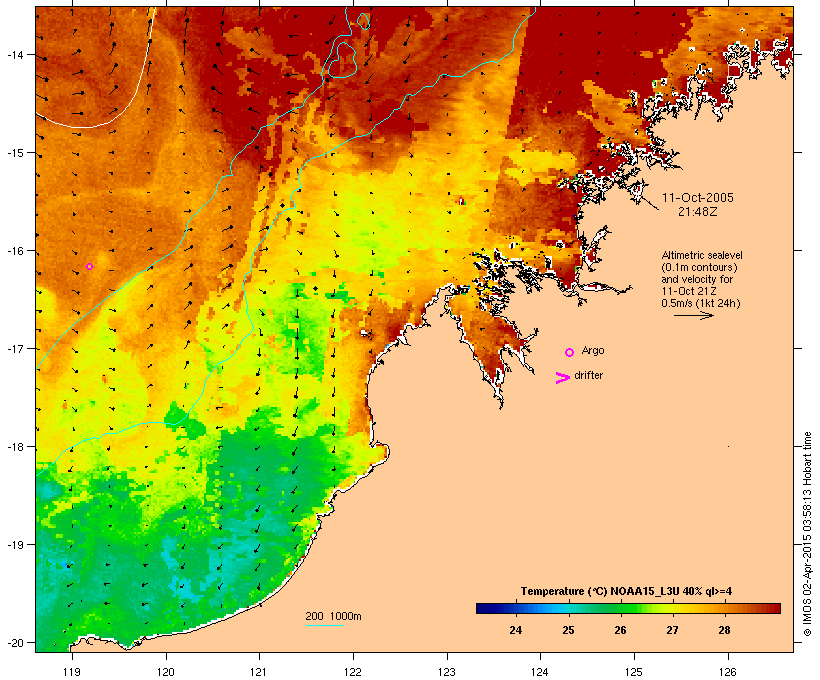Click the 0.5m/s velocity reference arrow

pos(693,315)
